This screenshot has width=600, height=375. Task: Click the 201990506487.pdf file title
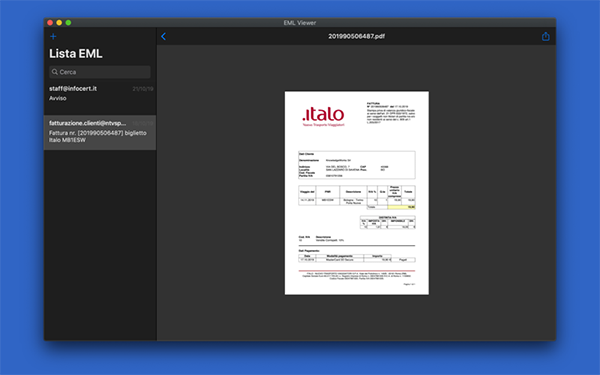[x=357, y=36]
